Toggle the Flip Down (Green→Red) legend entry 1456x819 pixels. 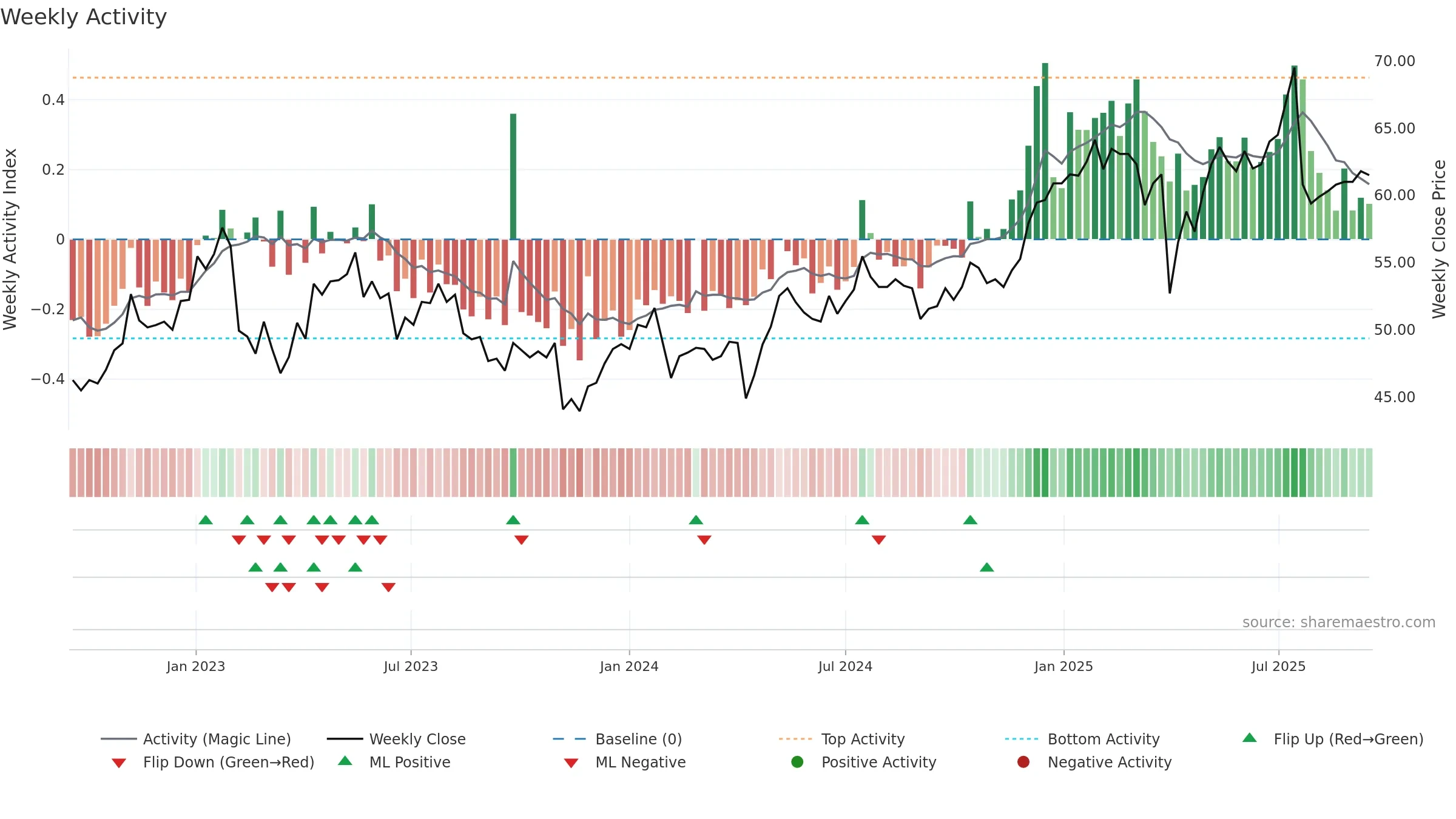click(213, 762)
